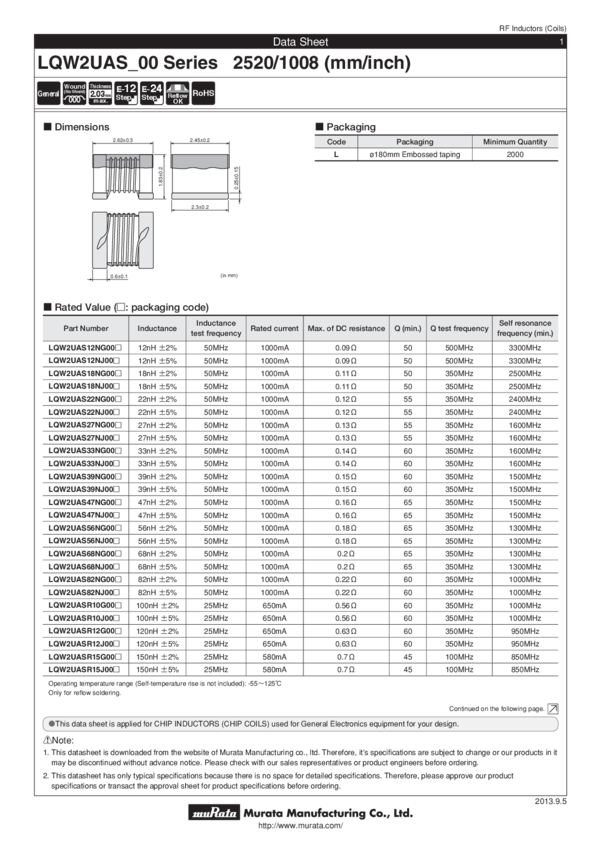The image size is (601, 850).
Task: Click the Only for reflow soldering note
Action: tap(85, 693)
